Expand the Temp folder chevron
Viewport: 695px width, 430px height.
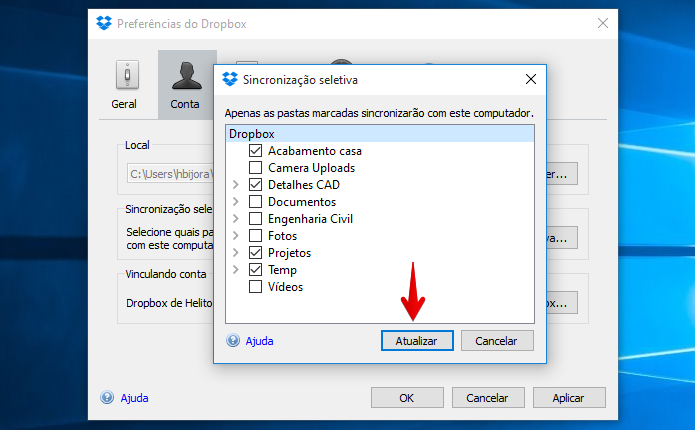click(236, 270)
